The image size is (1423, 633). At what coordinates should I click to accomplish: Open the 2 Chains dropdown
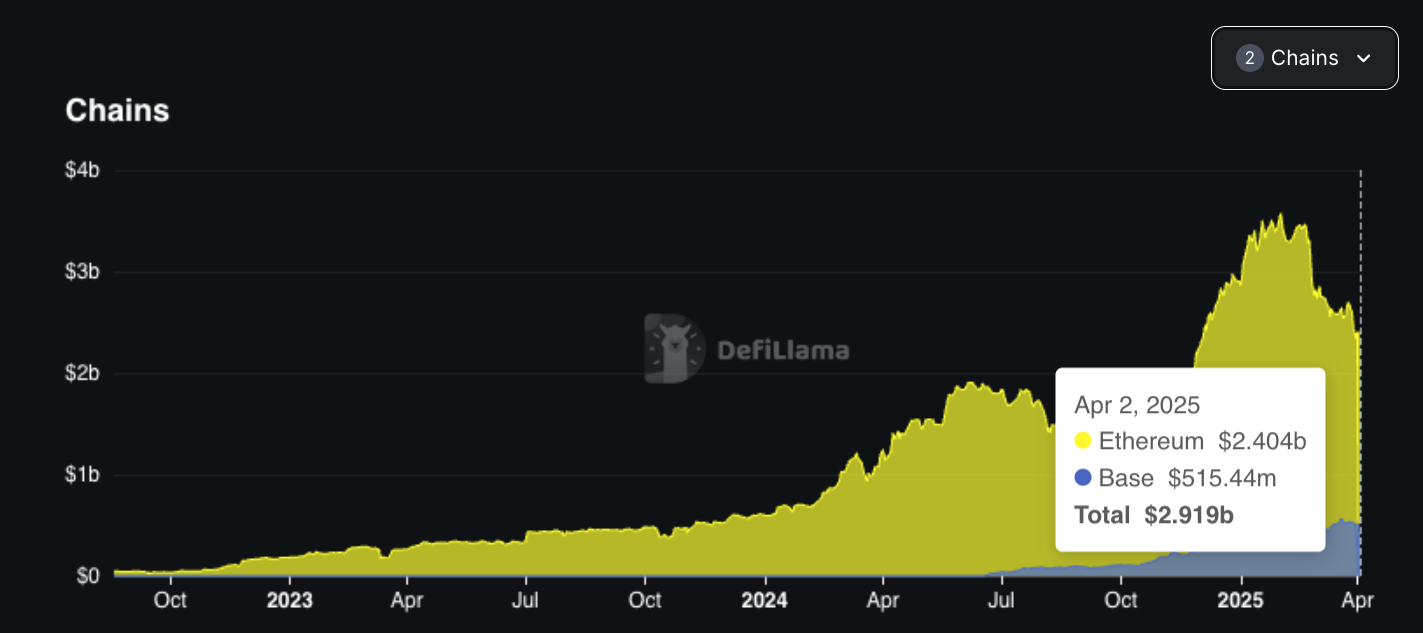(1304, 58)
